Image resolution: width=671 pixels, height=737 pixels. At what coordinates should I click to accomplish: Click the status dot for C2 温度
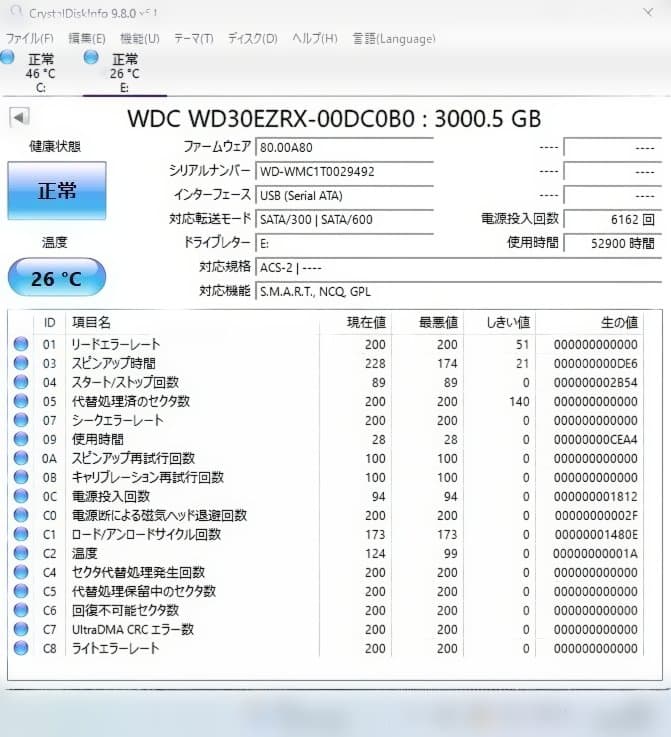click(21, 553)
